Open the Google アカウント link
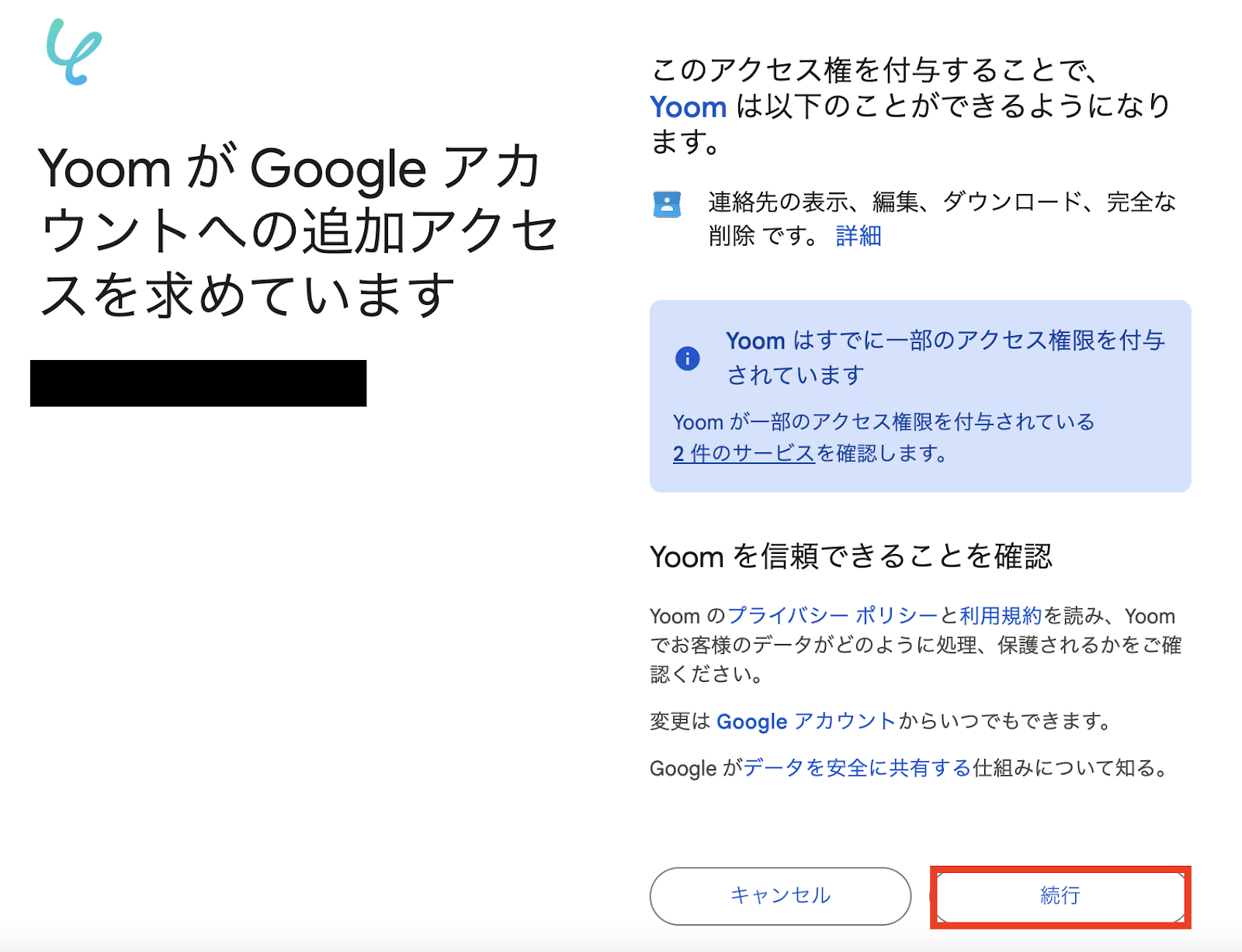 click(x=806, y=722)
